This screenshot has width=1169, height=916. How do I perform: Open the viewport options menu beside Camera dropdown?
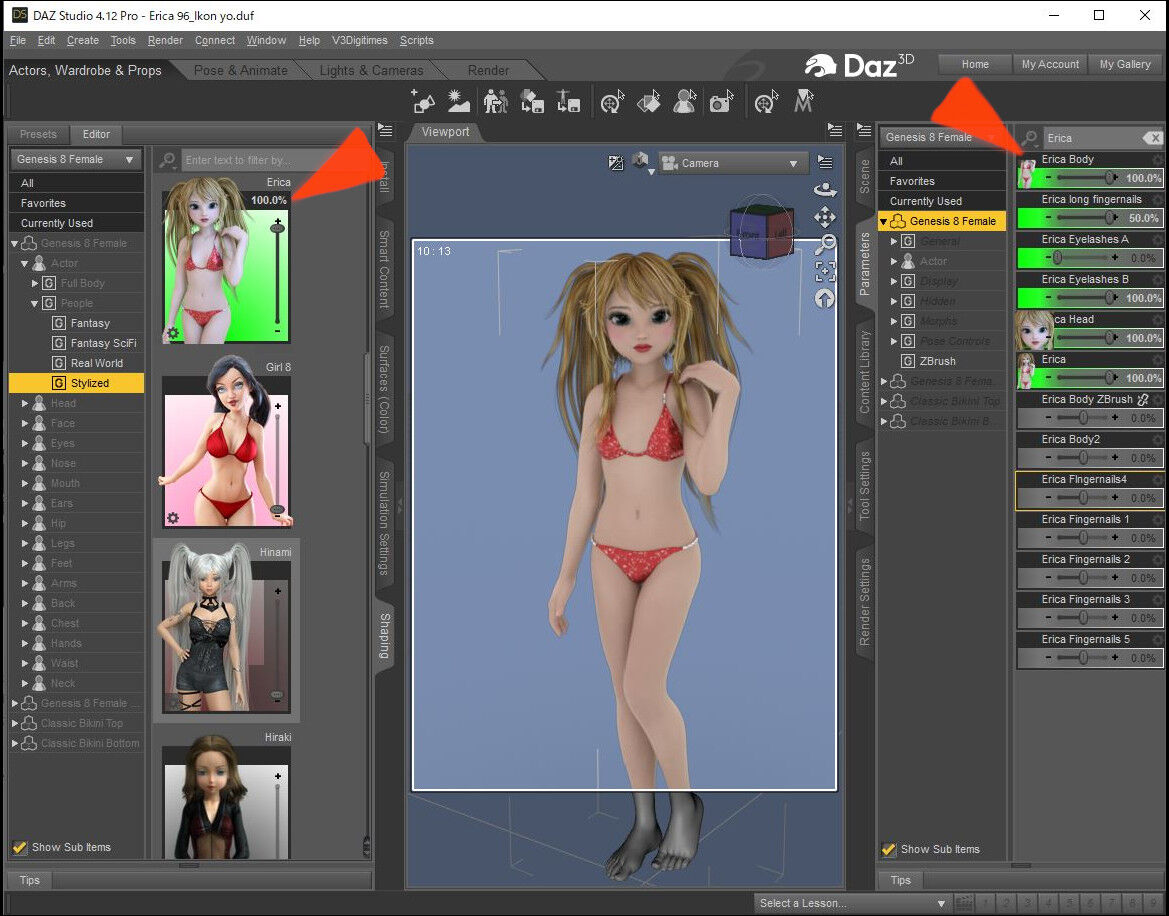[x=825, y=162]
